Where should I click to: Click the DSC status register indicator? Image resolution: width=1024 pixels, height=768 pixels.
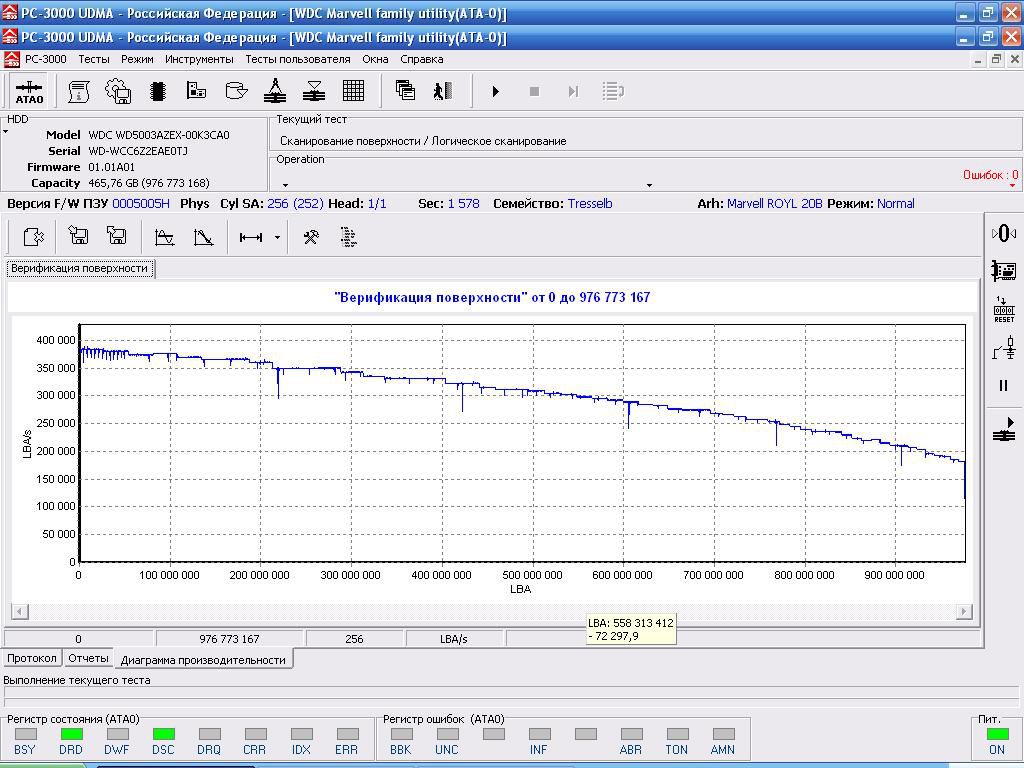point(163,734)
